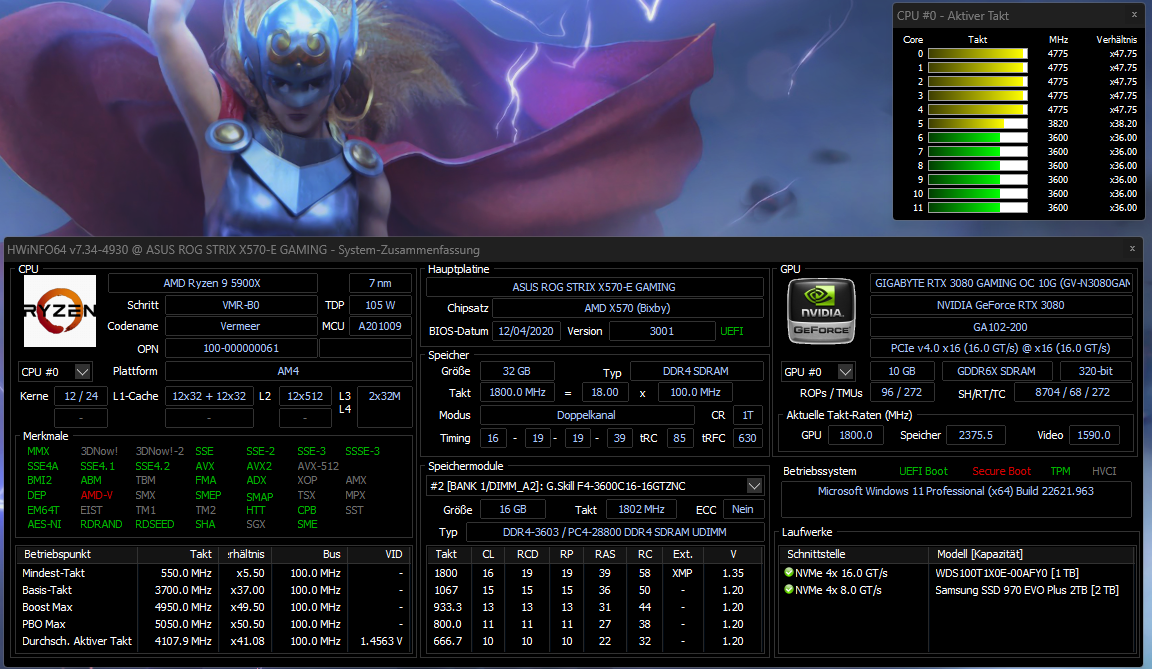This screenshot has height=669, width=1152.
Task: Click the green UEFI label next to BIOS version
Action: (x=732, y=331)
